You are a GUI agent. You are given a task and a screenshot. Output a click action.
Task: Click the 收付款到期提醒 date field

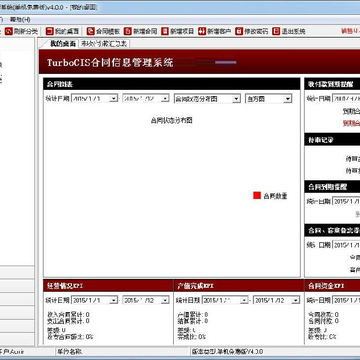[346, 99]
